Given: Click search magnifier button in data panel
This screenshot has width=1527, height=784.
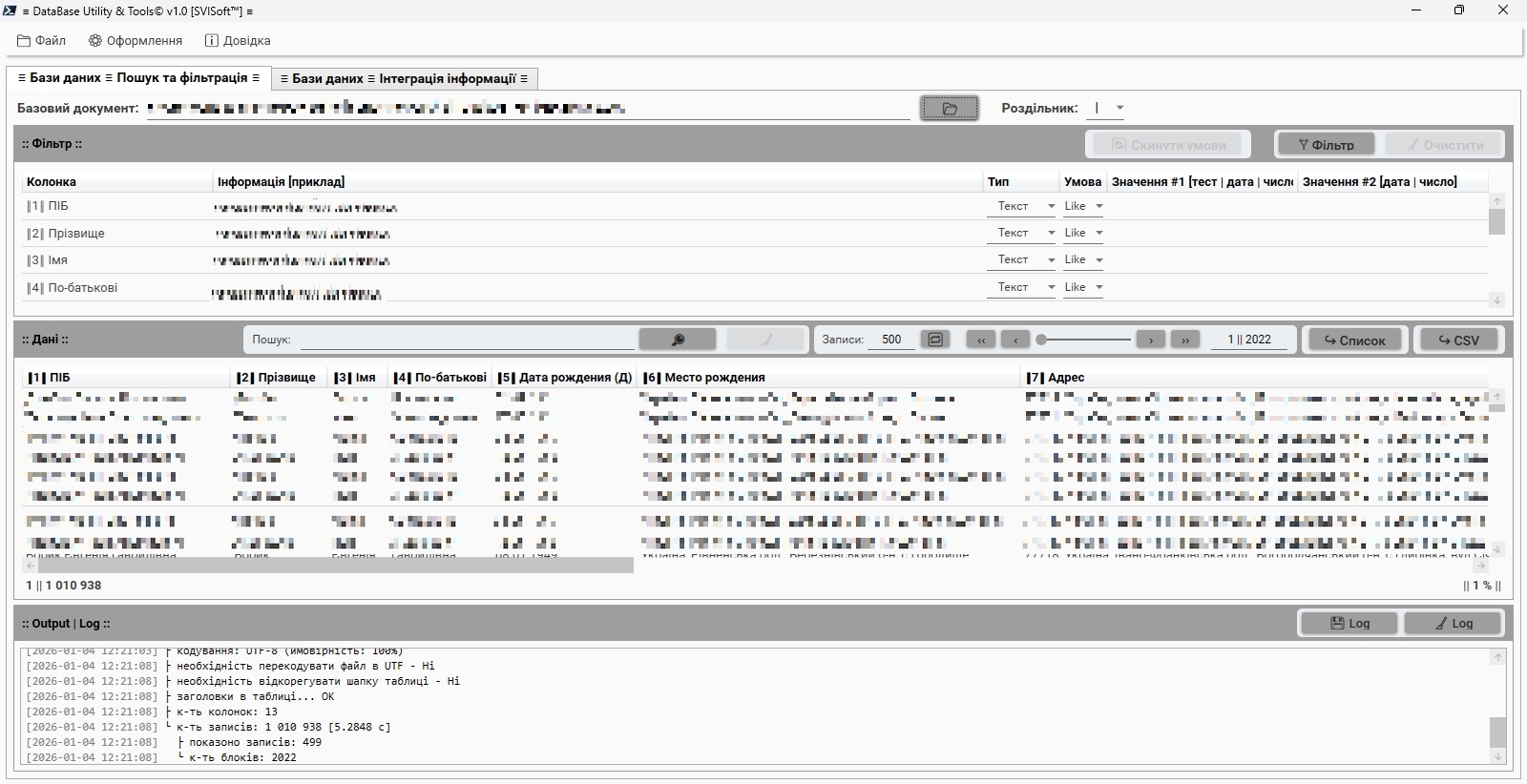Looking at the screenshot, I should (678, 340).
